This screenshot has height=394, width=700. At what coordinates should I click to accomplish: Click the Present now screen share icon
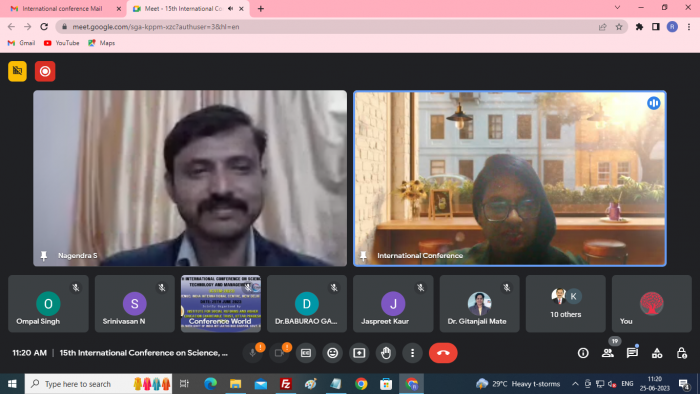(359, 353)
